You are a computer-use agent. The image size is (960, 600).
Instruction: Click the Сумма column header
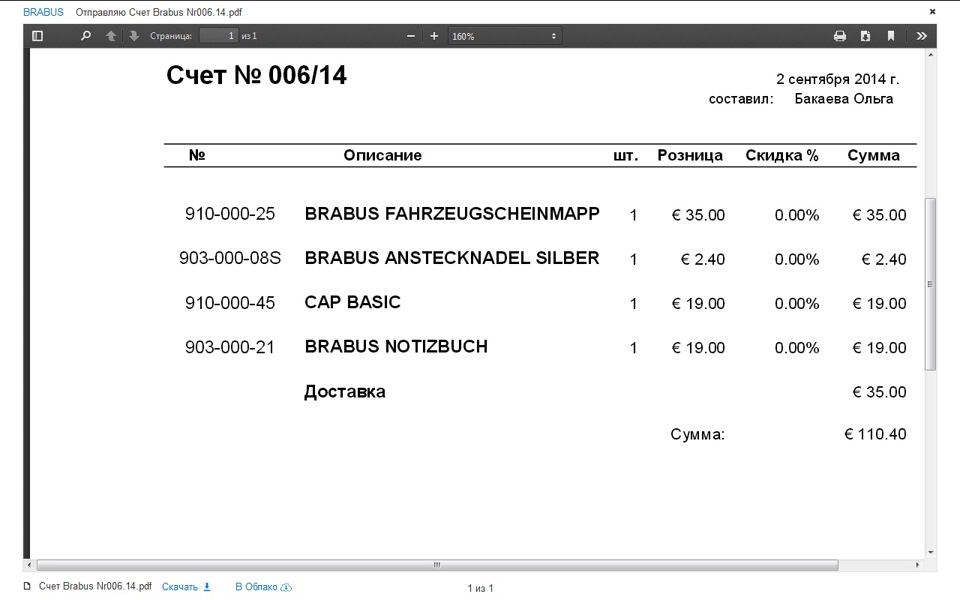tap(874, 155)
